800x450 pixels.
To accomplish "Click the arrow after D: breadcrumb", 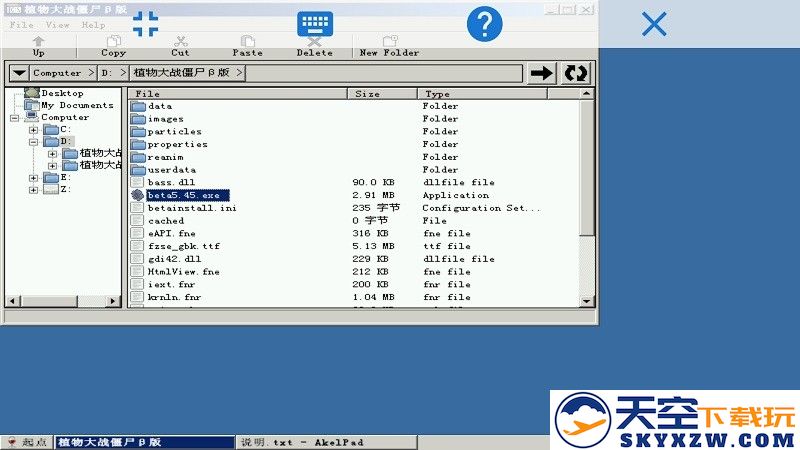I will click(x=123, y=73).
